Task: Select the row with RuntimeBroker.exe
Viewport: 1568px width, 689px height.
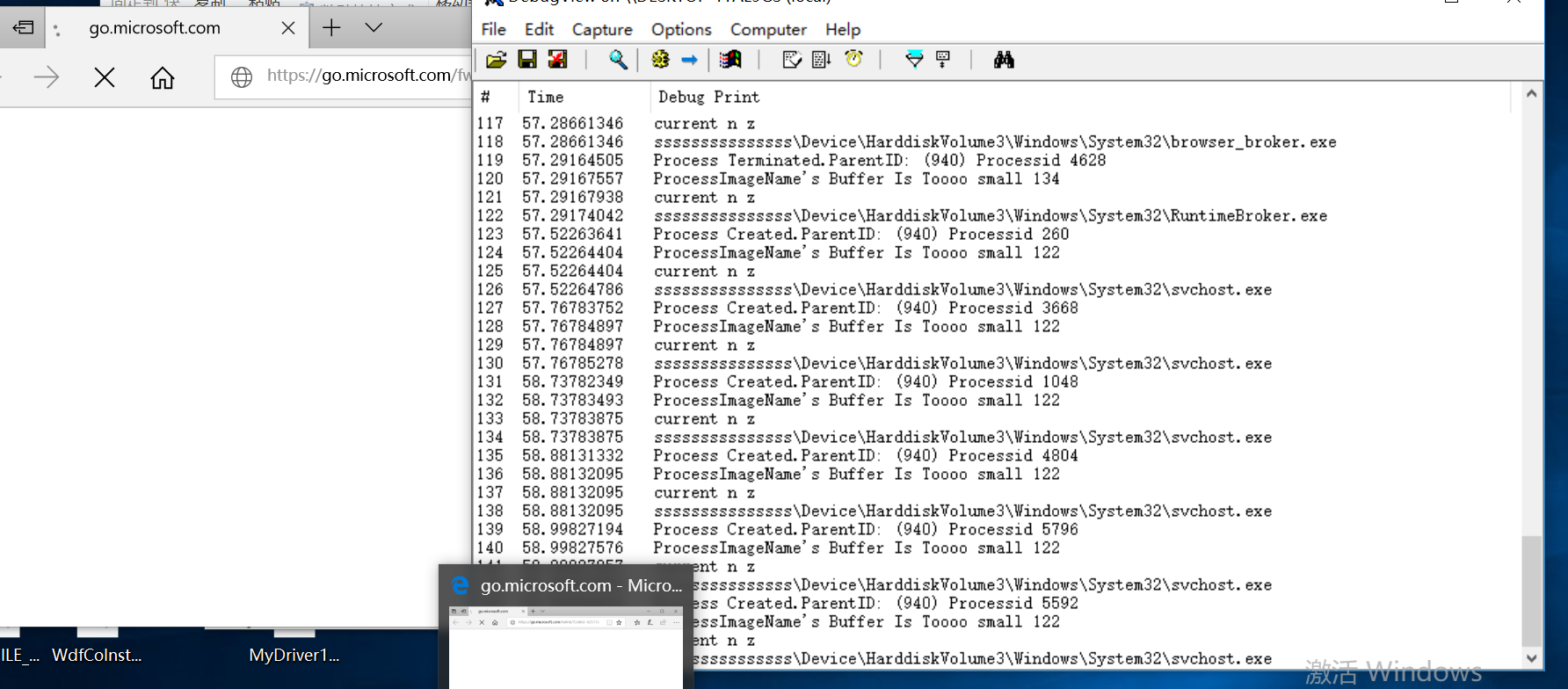Action: (x=994, y=216)
